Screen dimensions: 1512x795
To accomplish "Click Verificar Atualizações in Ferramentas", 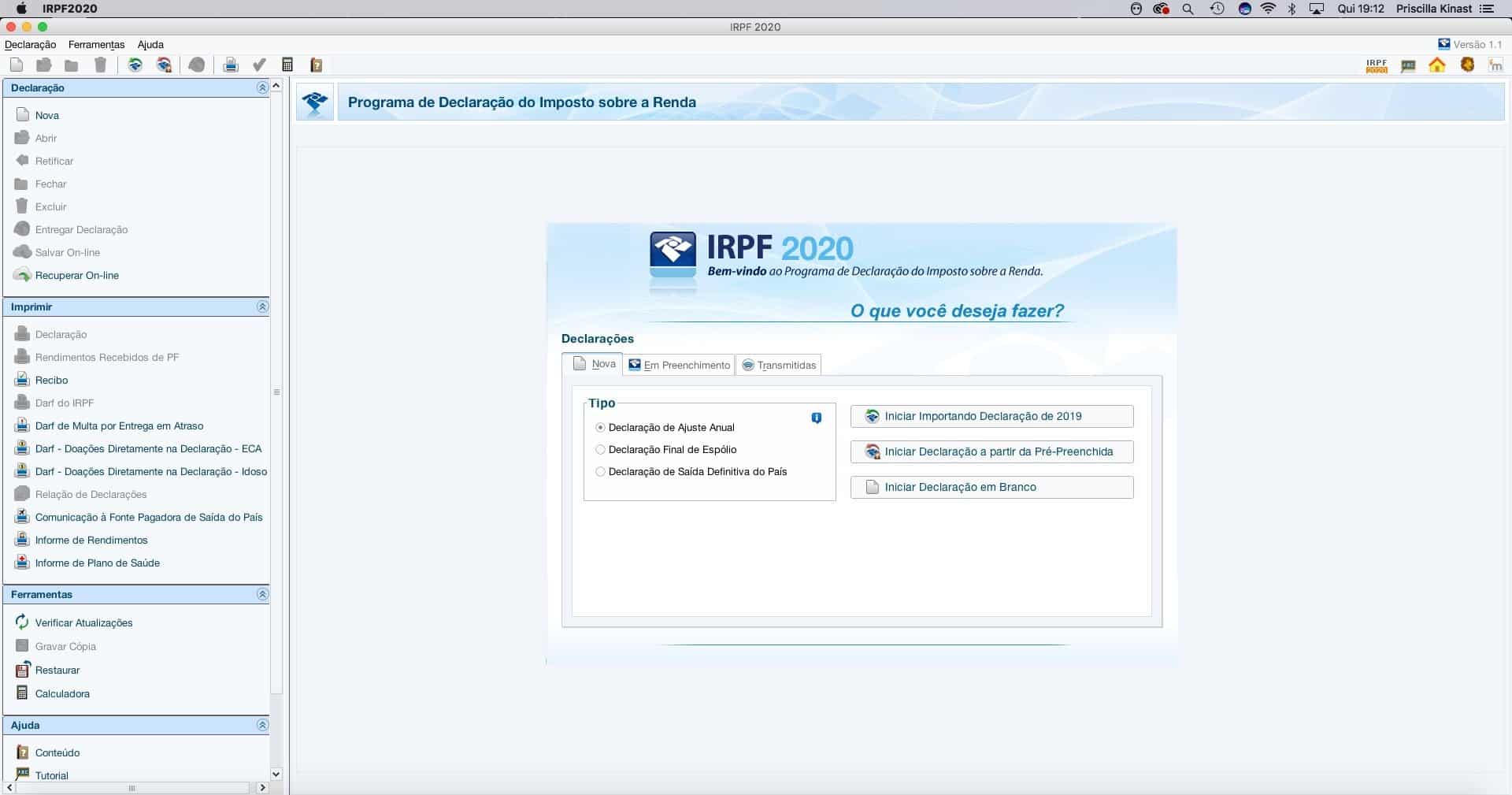I will [x=83, y=622].
